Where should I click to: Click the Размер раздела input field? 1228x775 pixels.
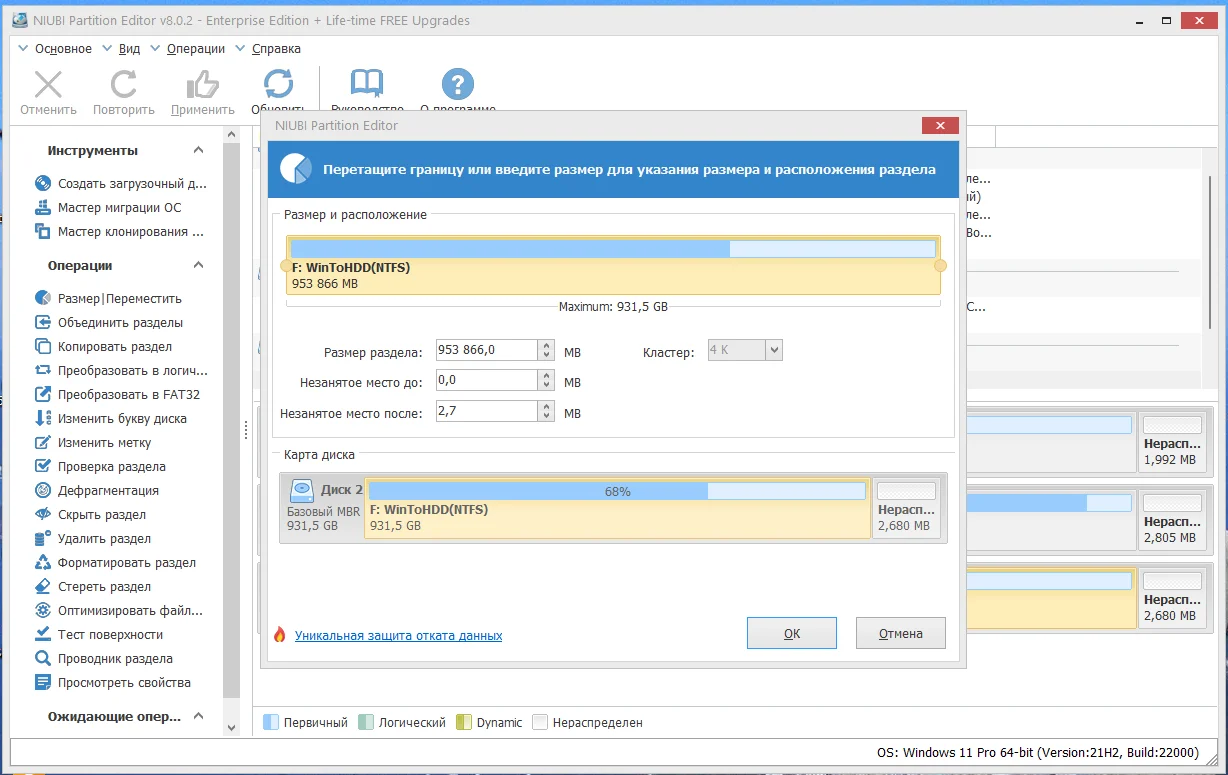coord(488,350)
